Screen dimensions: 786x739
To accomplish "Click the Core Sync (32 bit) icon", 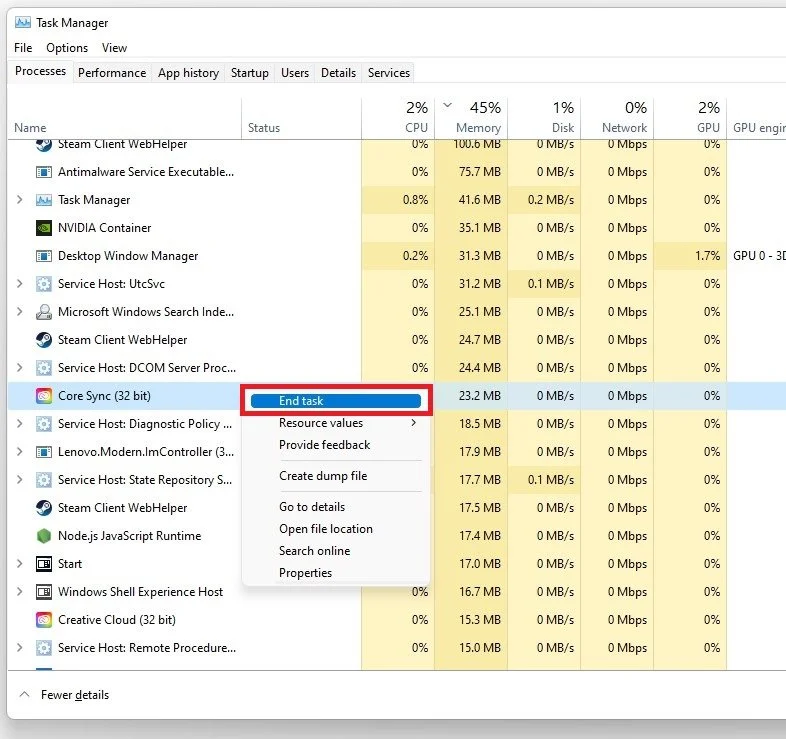I will pyautogui.click(x=44, y=396).
